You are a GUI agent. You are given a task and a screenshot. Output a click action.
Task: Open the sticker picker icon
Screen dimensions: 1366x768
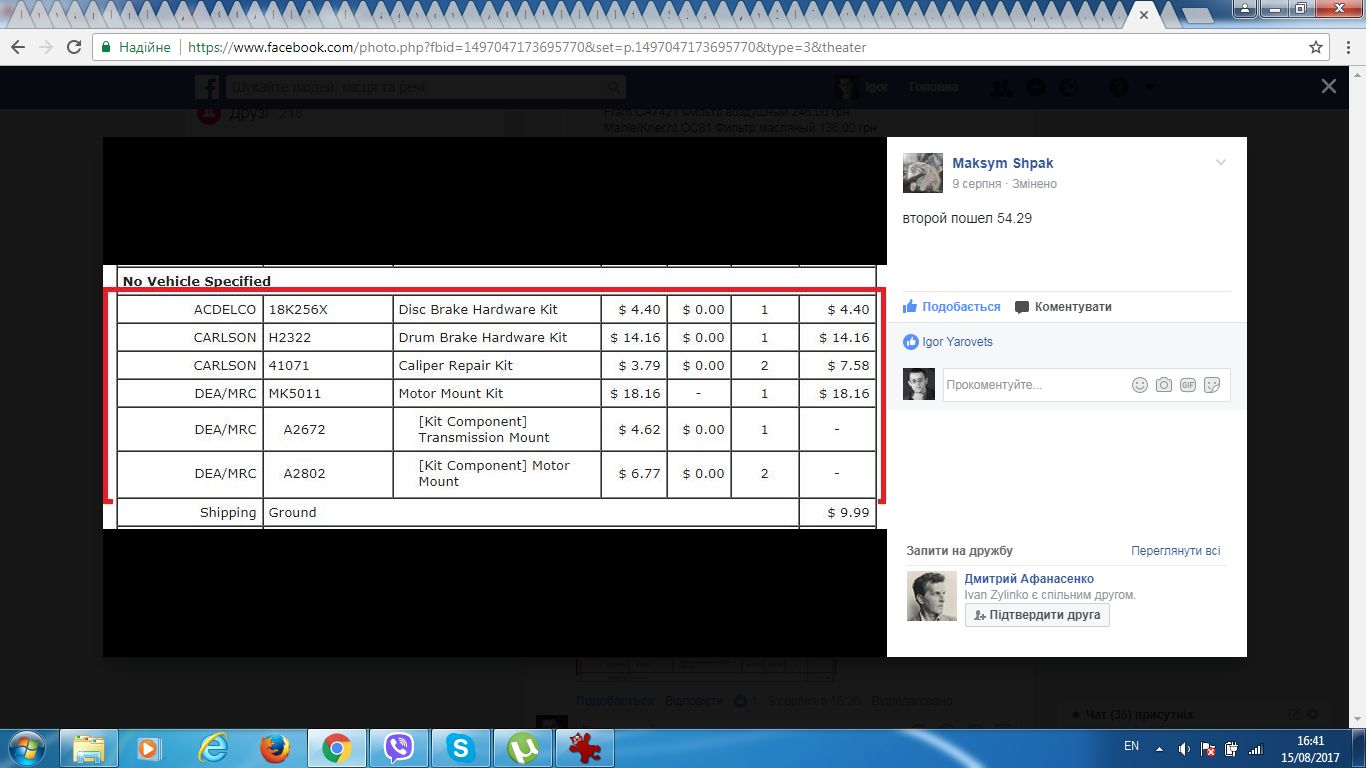tap(1212, 385)
